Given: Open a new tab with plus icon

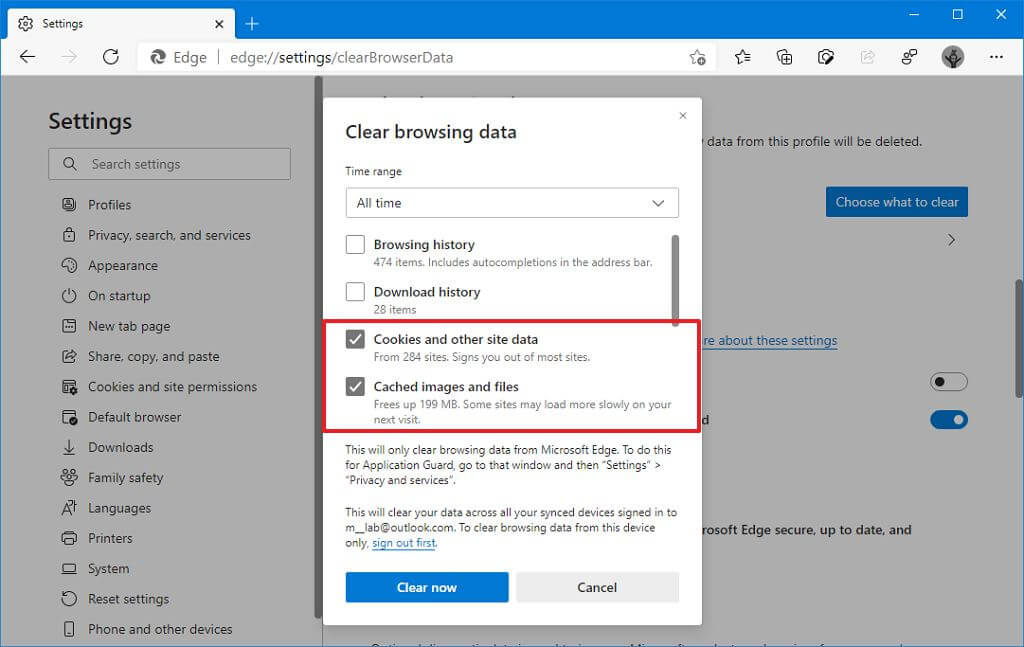Looking at the screenshot, I should (252, 24).
